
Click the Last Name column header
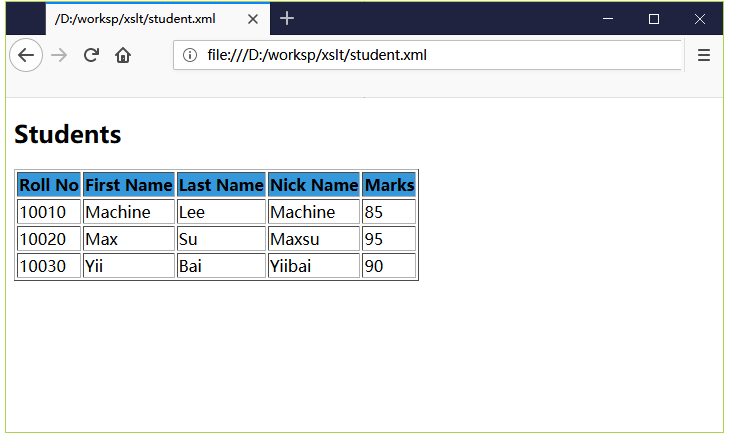coord(221,185)
